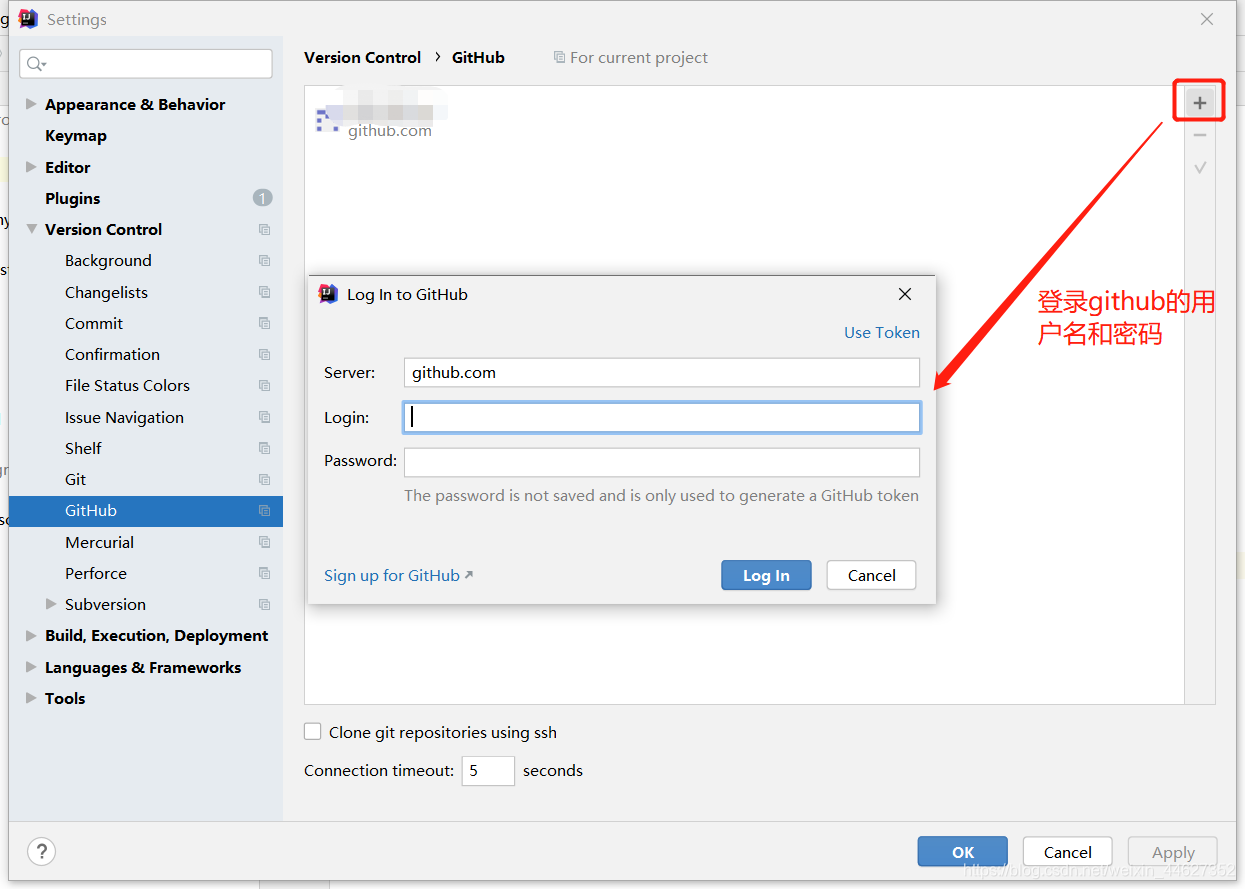Focus the Login input field

tap(662, 418)
